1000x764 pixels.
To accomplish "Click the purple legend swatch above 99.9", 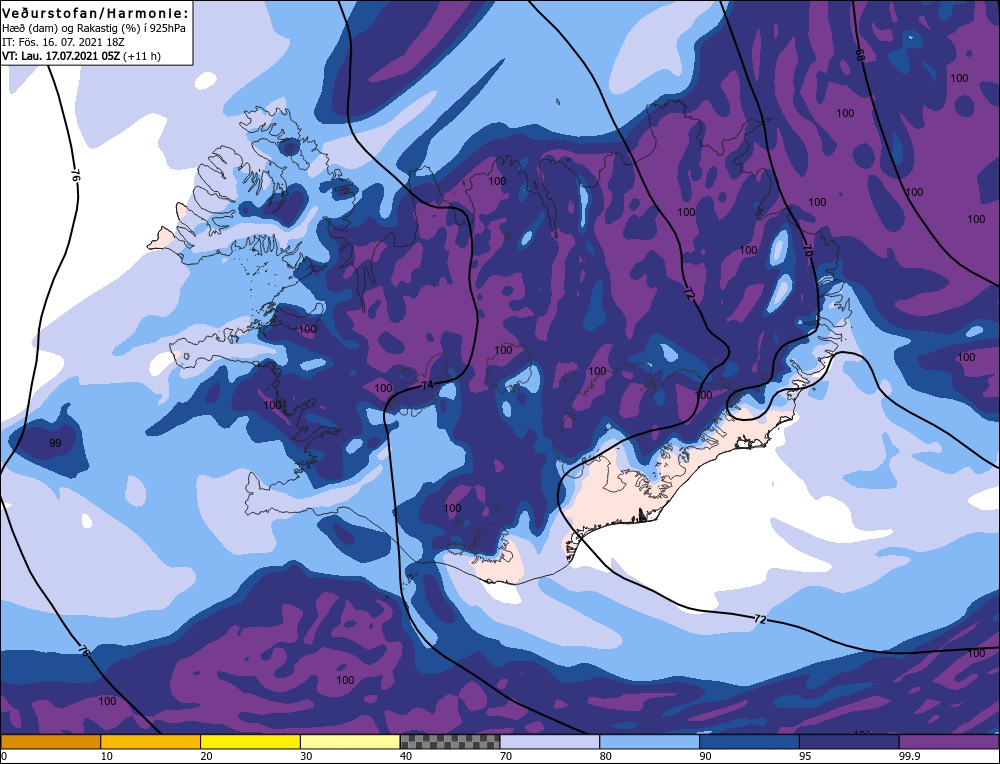I will 949,741.
